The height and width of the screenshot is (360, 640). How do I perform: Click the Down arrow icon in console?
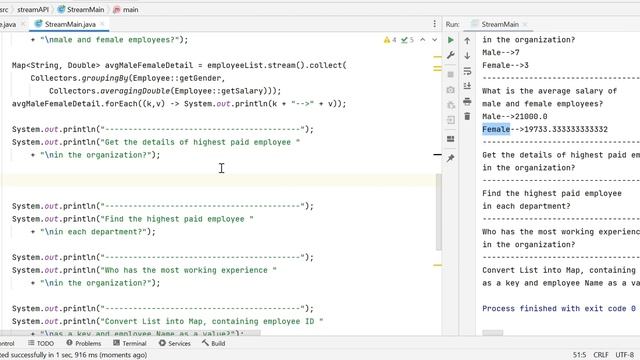467,55
